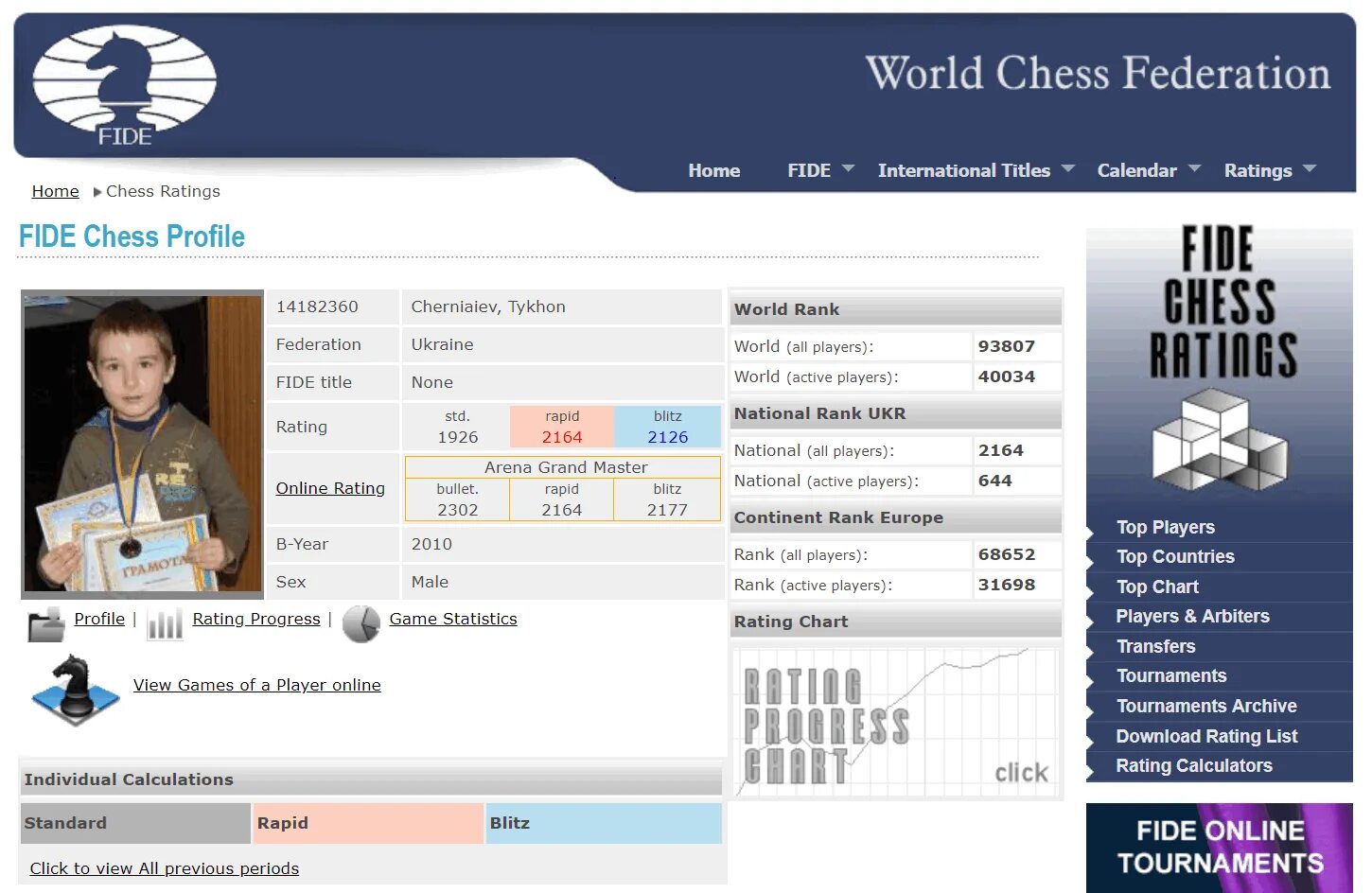Open Top Countries in sidebar
The image size is (1372, 893).
[1175, 556]
